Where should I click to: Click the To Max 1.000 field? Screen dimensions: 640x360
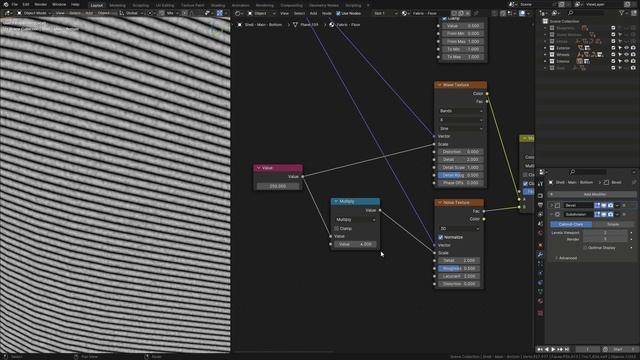pos(463,57)
